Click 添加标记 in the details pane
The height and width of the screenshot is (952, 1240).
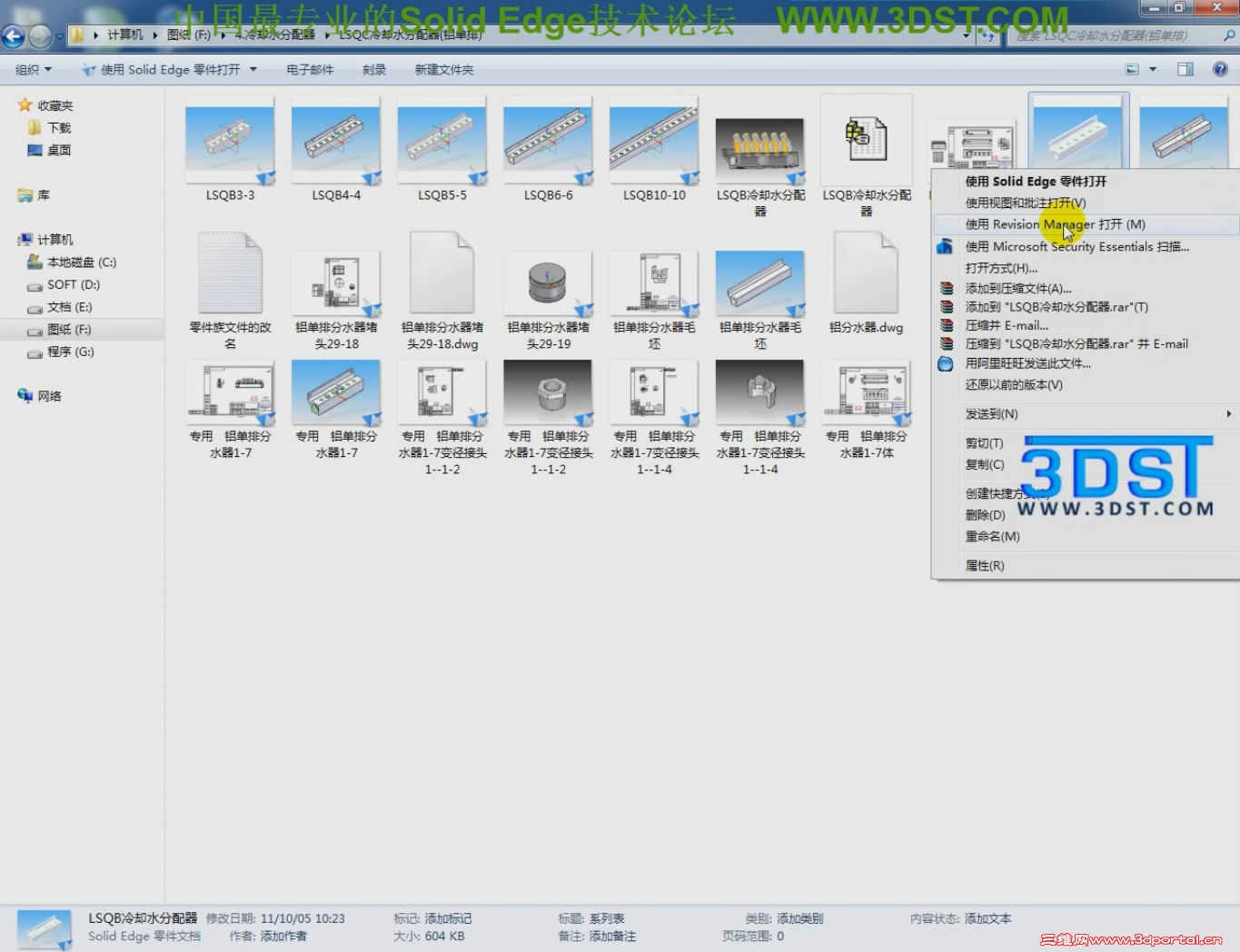tap(449, 918)
